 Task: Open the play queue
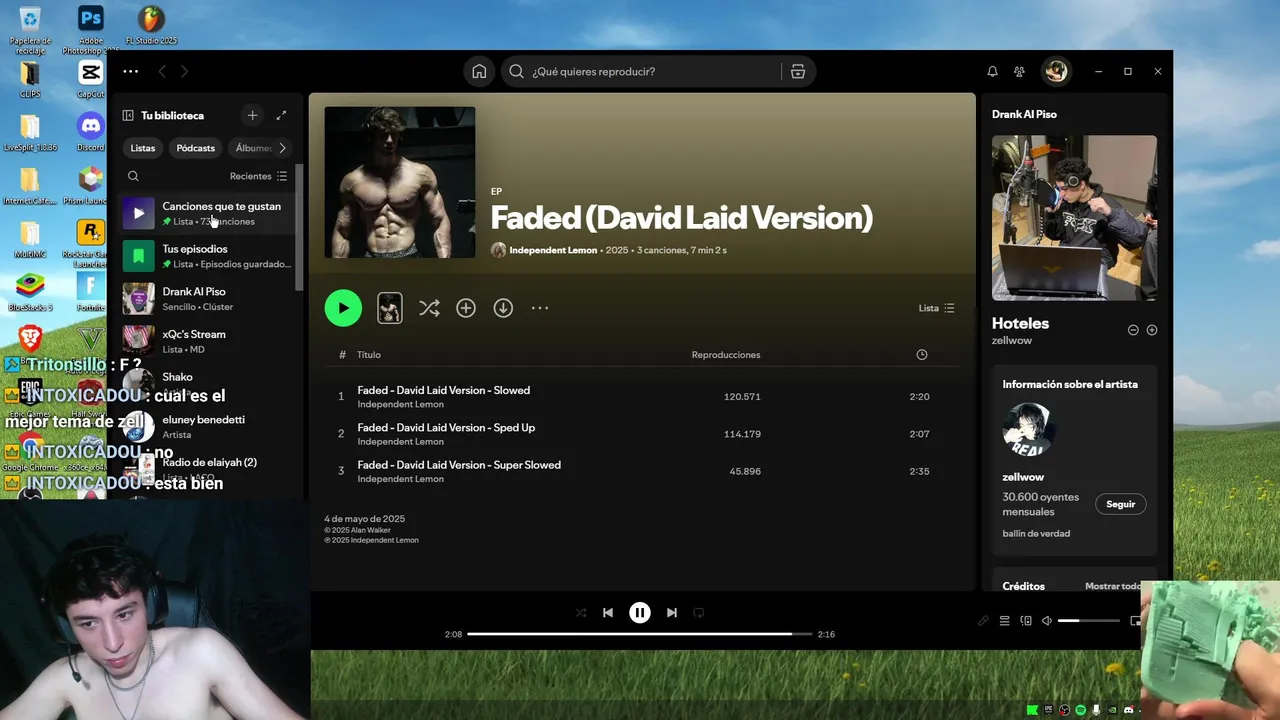pyautogui.click(x=1005, y=621)
